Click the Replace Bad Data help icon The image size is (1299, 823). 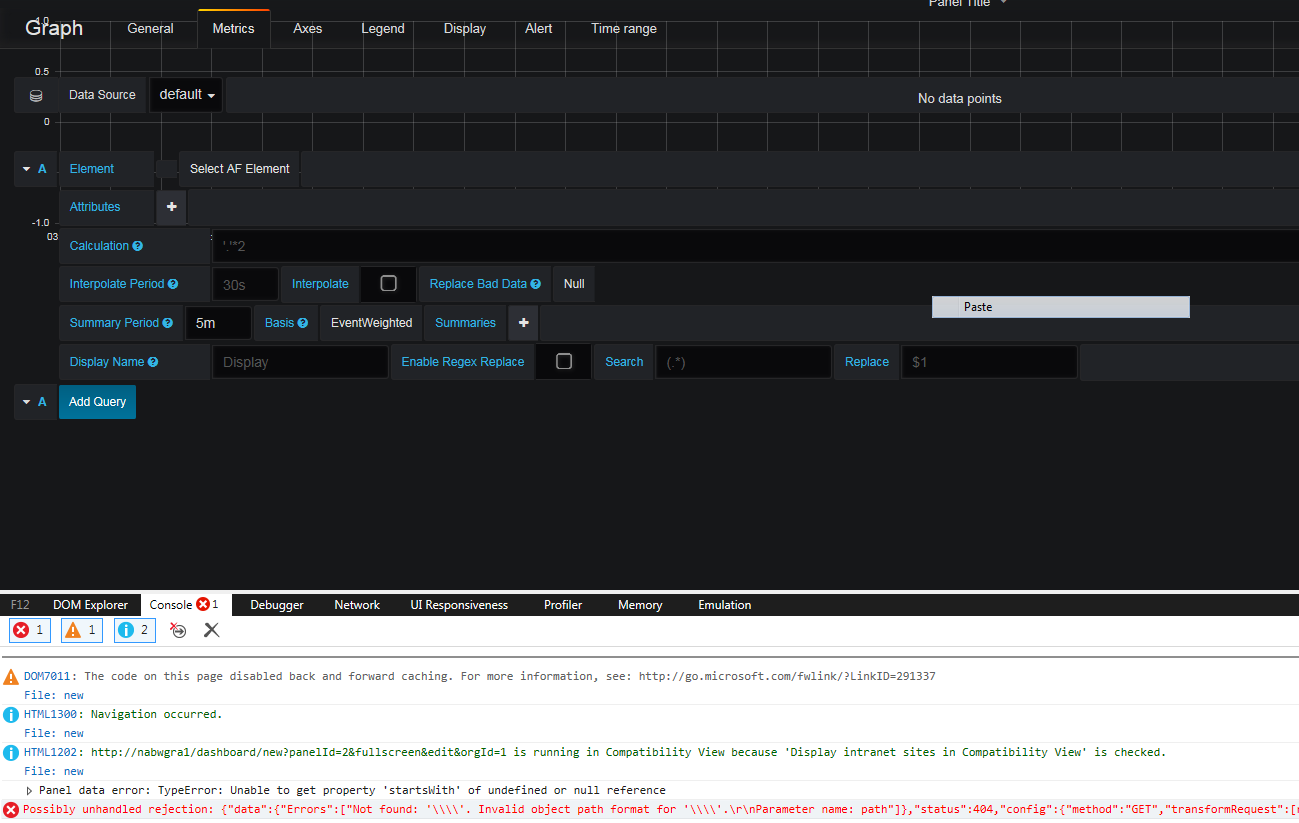point(536,283)
